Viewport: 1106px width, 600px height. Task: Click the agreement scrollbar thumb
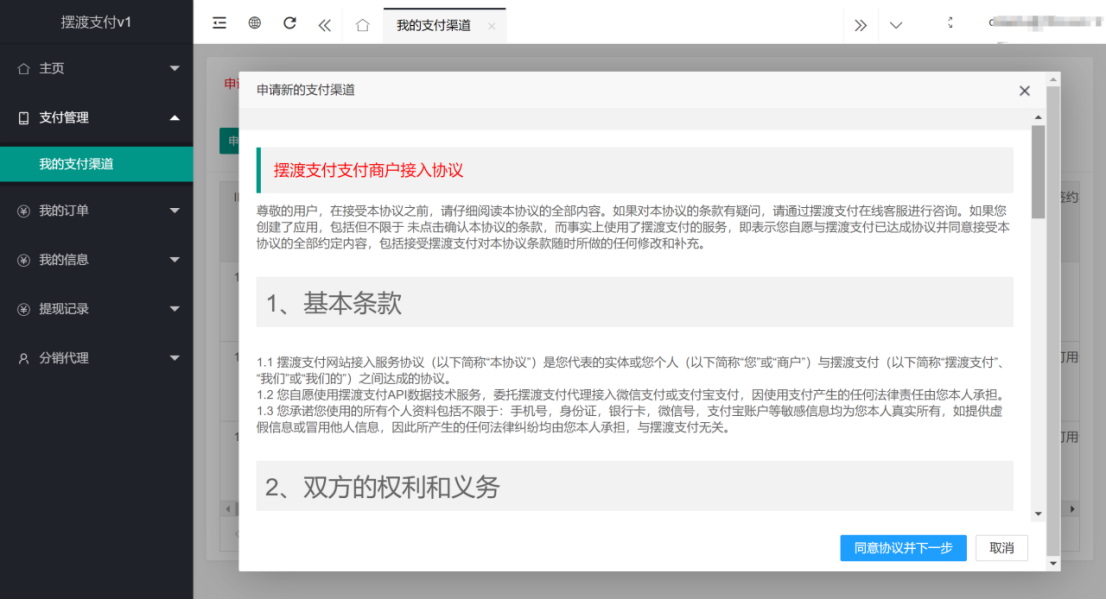[x=1038, y=172]
